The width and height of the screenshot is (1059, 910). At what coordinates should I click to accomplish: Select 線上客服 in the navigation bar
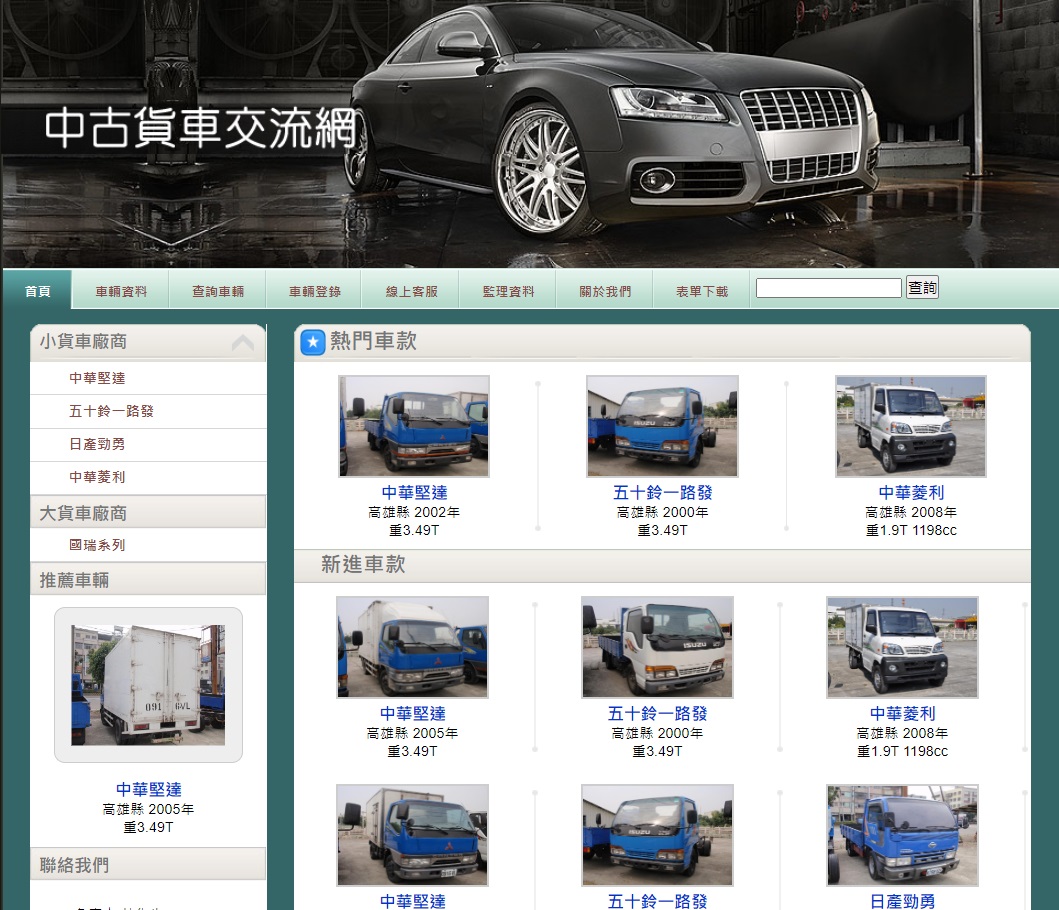point(411,291)
